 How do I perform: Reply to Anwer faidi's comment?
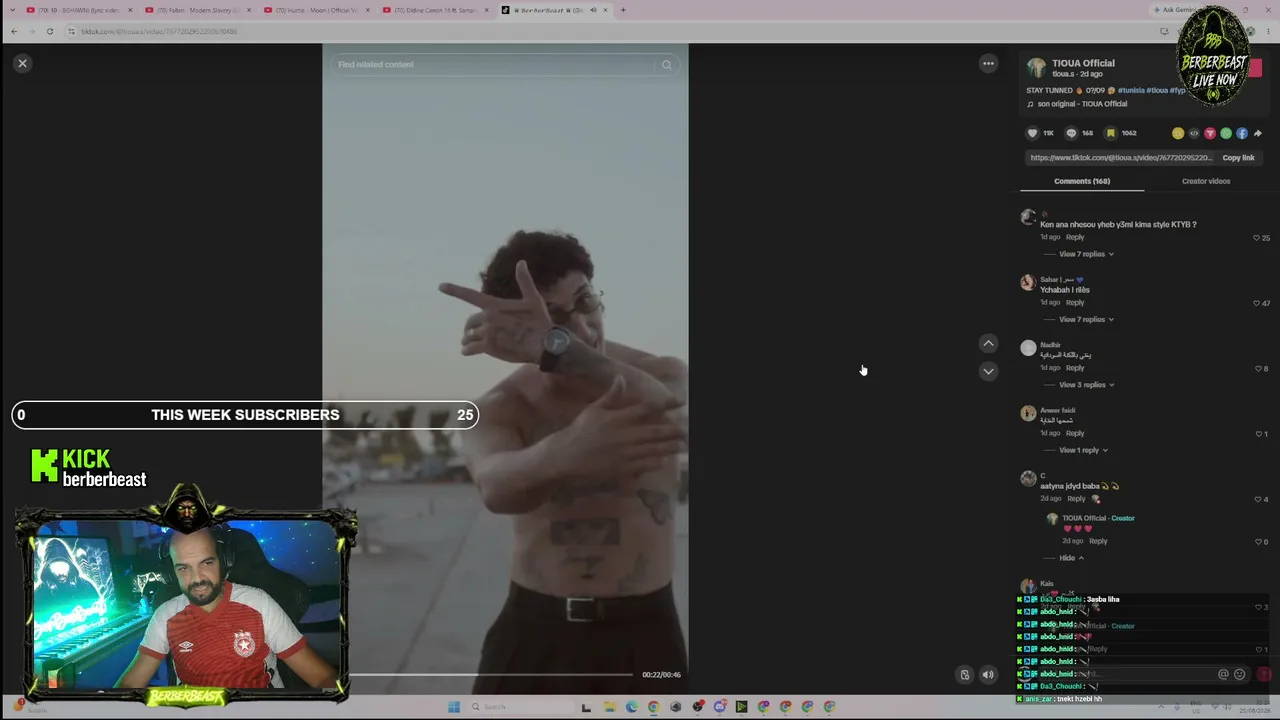pos(1075,433)
